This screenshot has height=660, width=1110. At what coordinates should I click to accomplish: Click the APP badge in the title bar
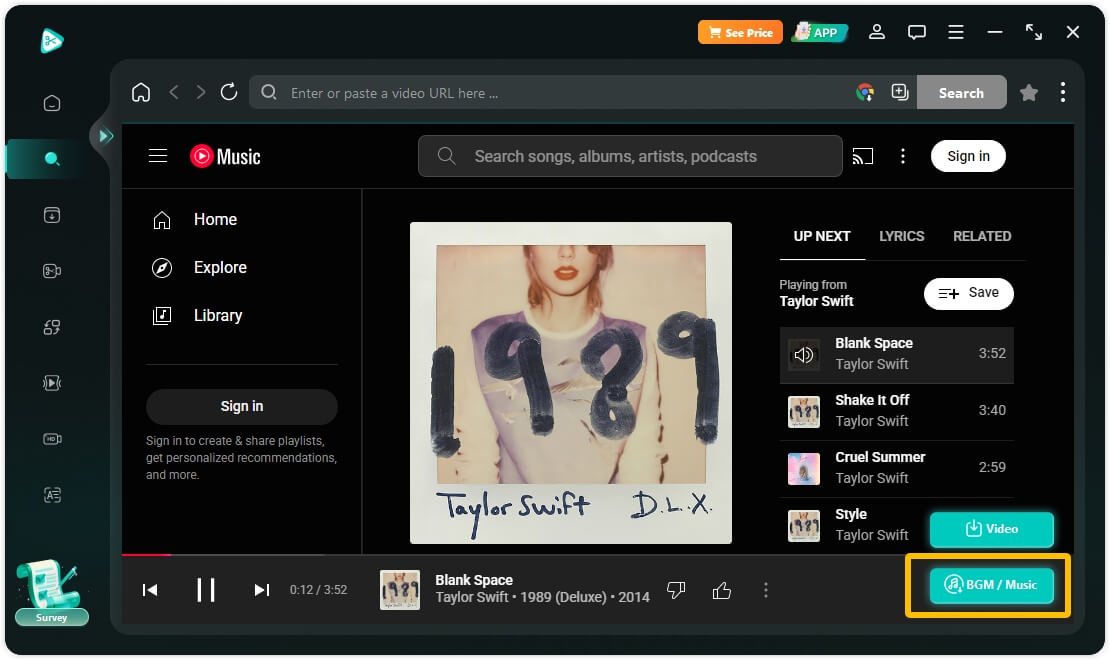(819, 32)
